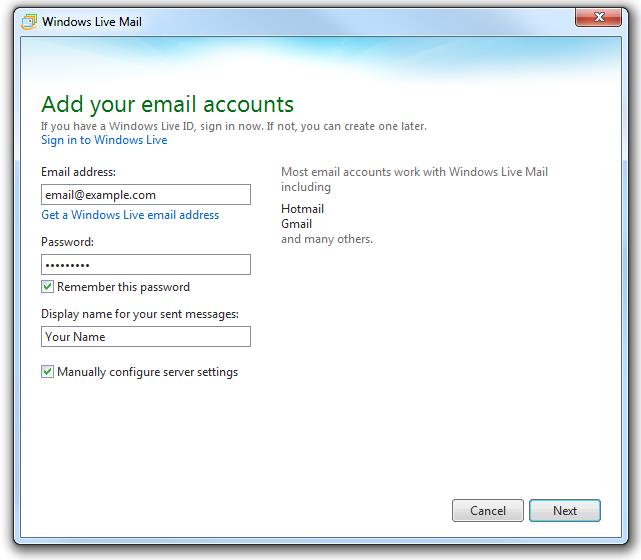Viewport: 641px width, 560px height.
Task: Proceed with the Next button
Action: [x=565, y=511]
